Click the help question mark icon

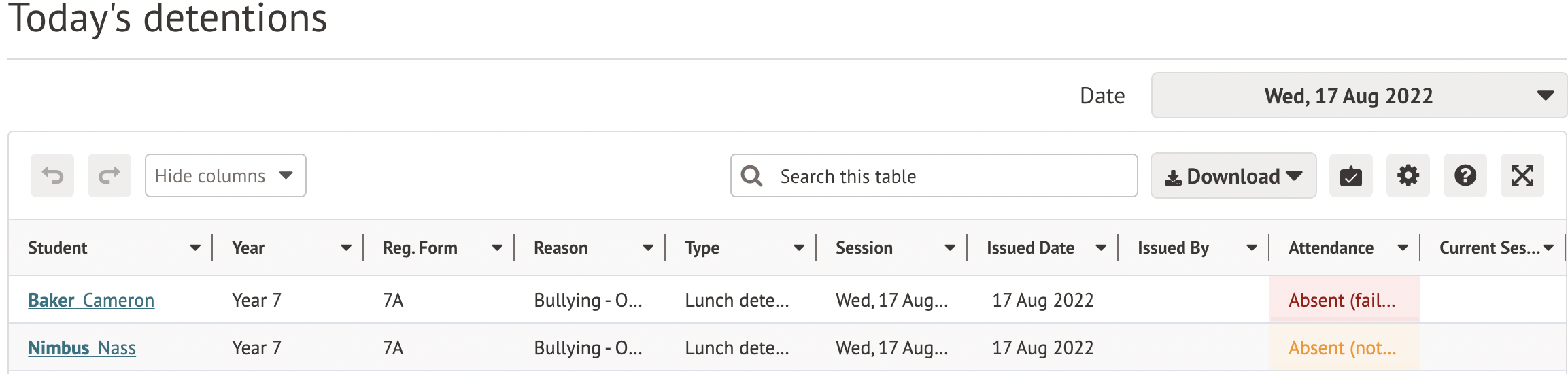[1465, 176]
